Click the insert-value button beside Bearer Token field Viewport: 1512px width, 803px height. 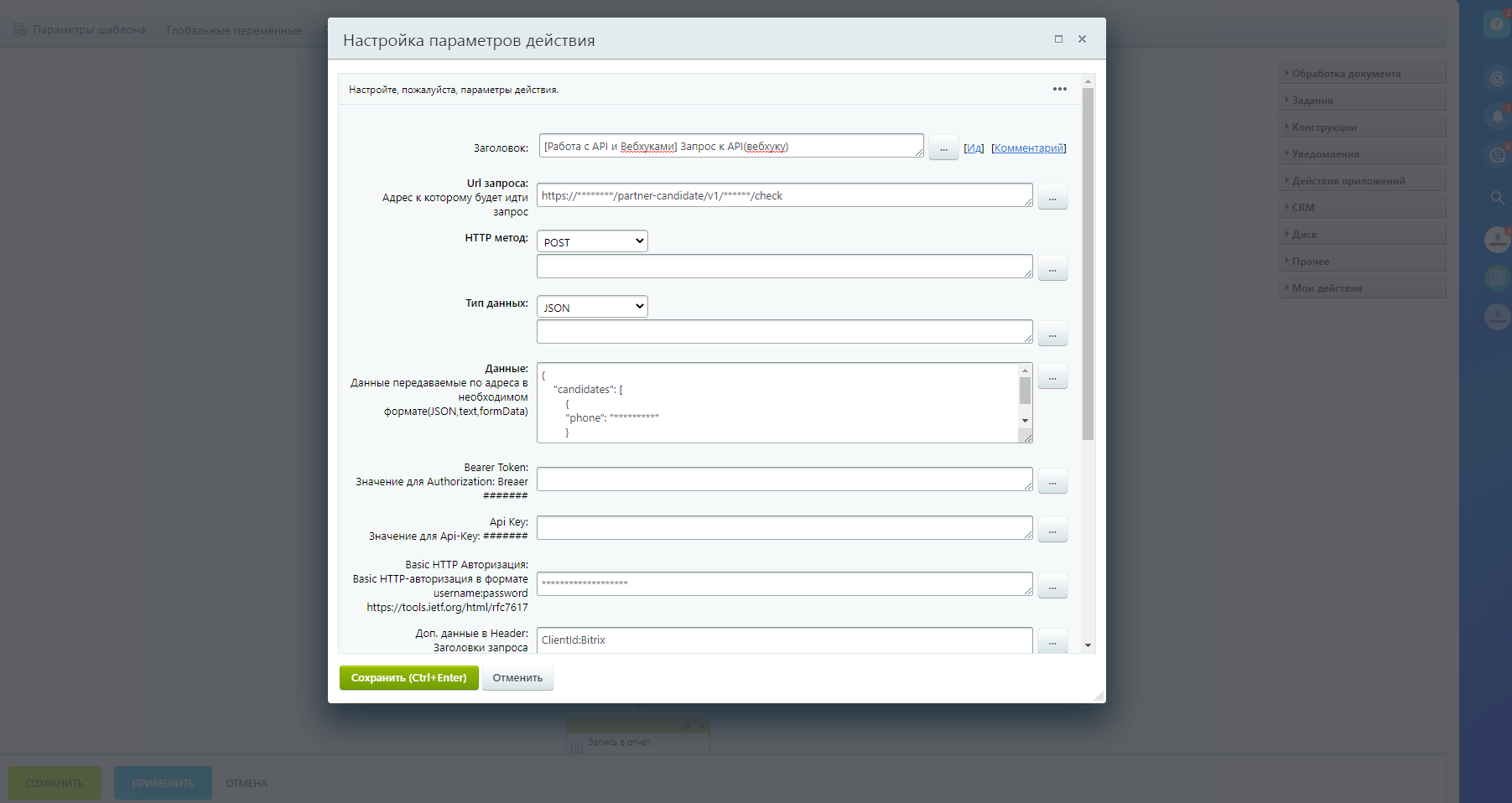[1052, 481]
